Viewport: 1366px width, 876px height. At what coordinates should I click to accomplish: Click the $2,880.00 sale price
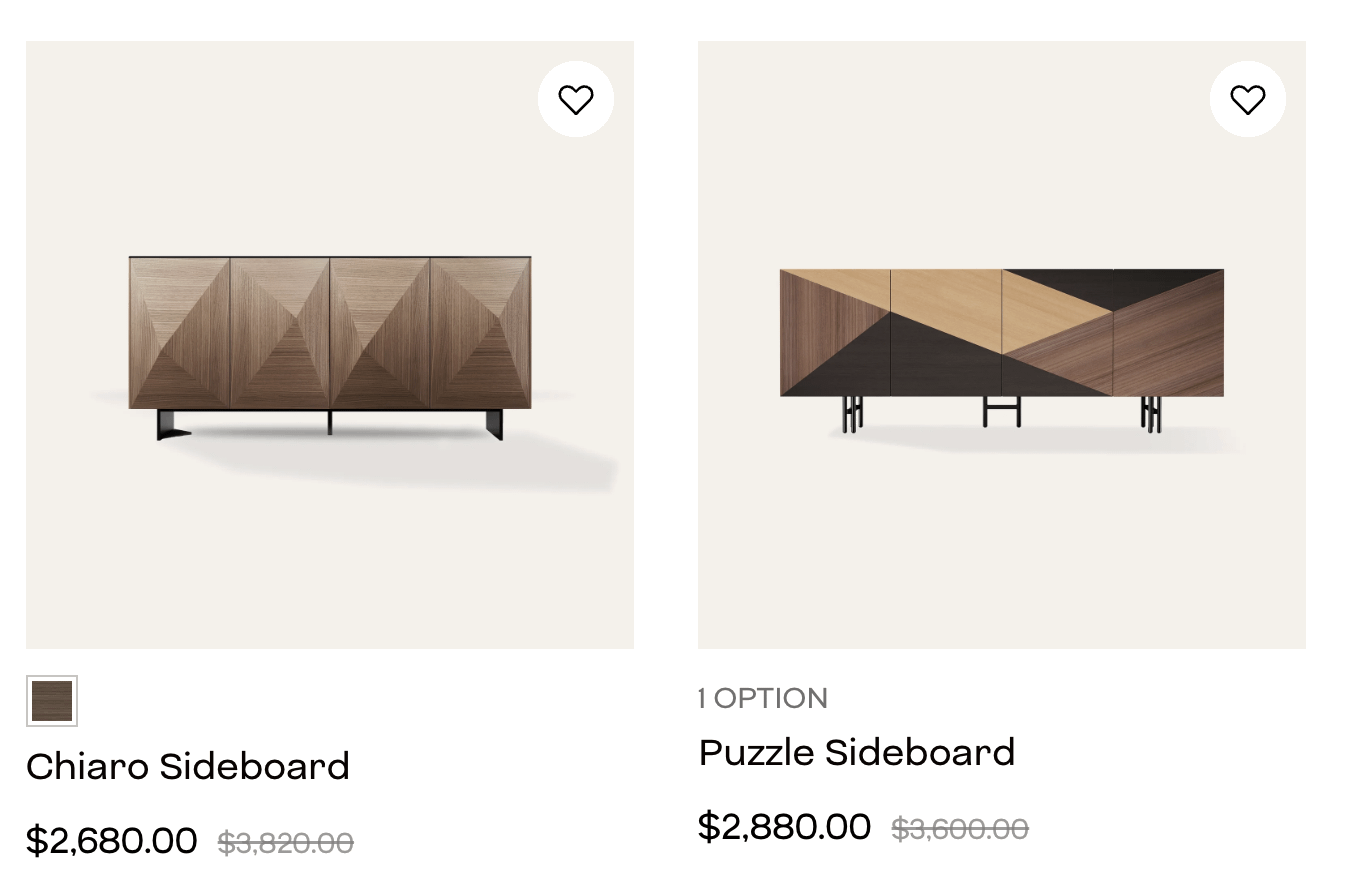pos(784,826)
